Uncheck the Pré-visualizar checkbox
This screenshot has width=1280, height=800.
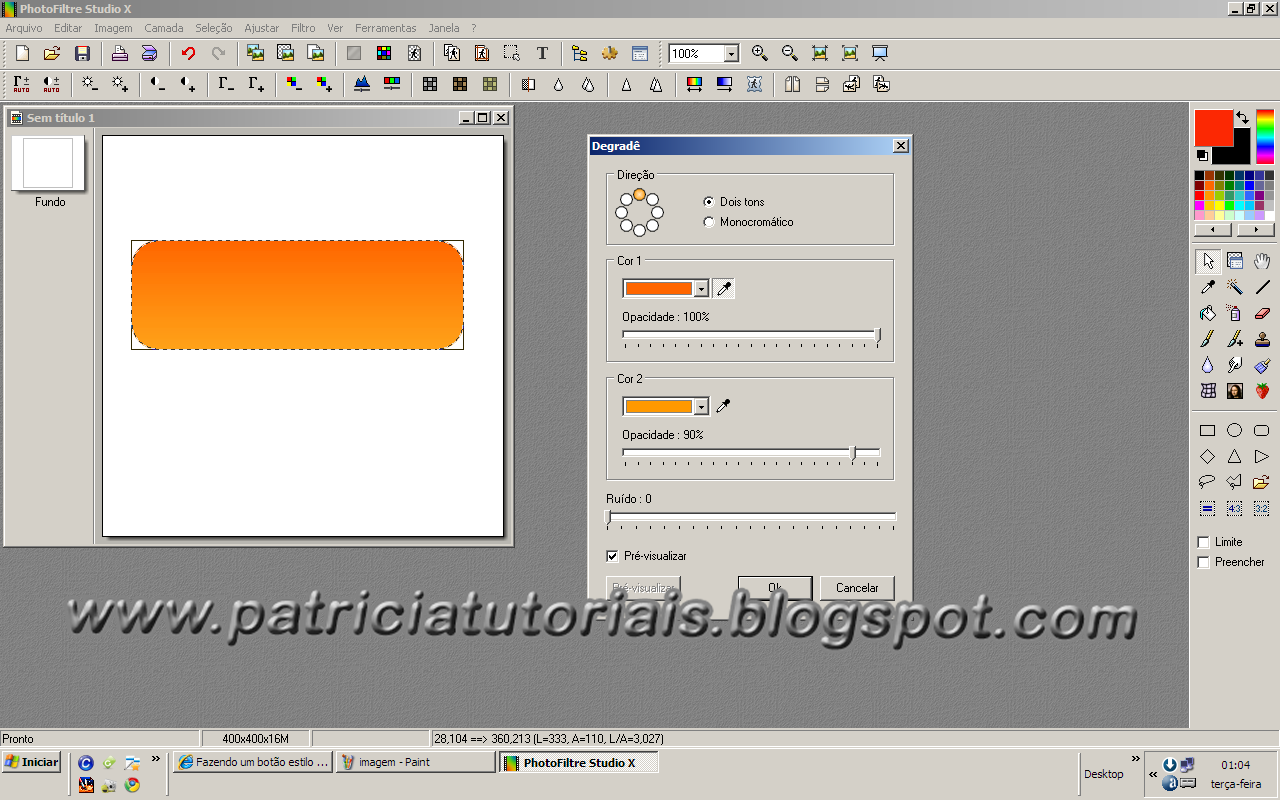[613, 556]
